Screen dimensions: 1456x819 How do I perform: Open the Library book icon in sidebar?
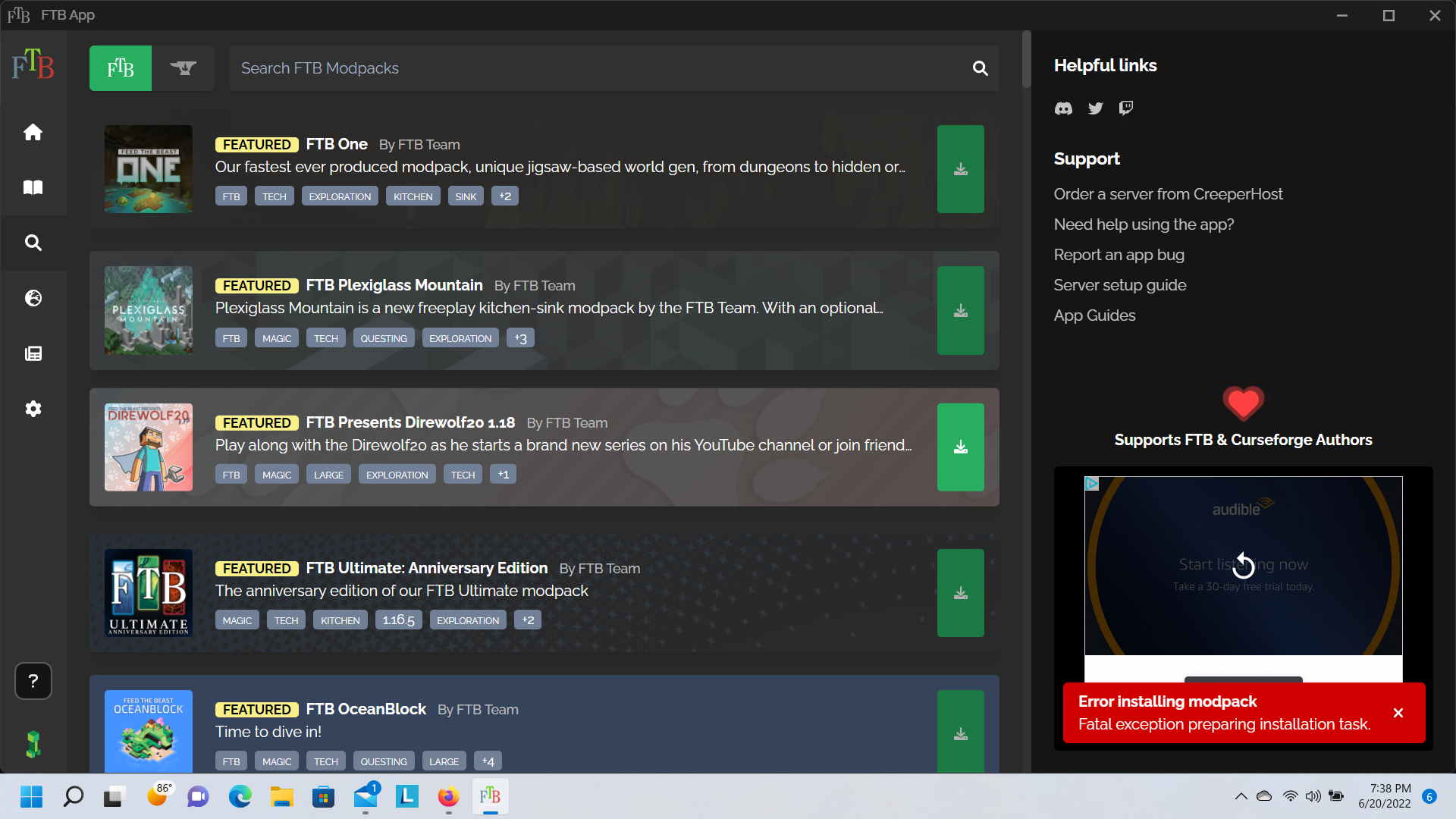click(x=33, y=187)
